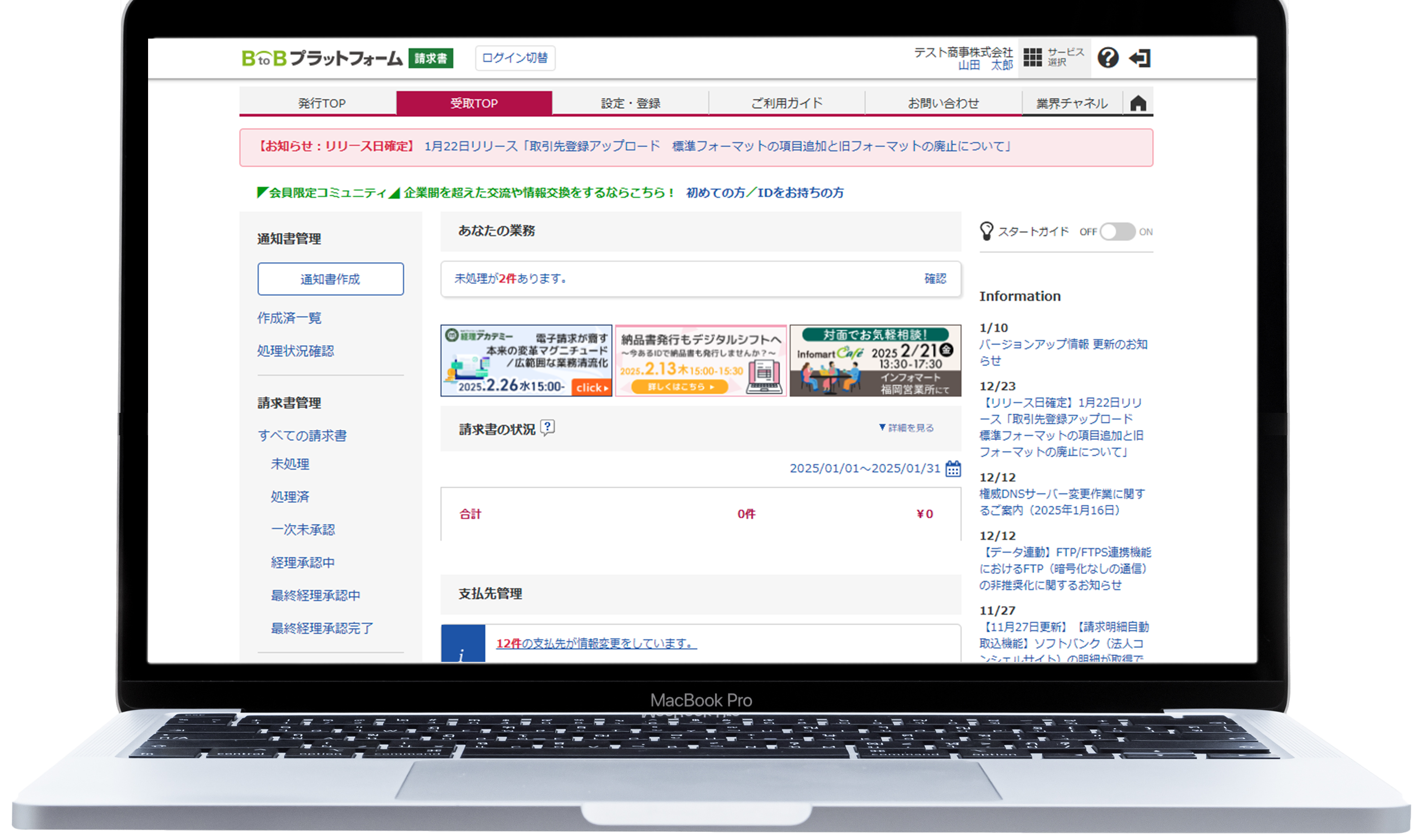Open the Infomart Café 2/21 banner

pos(875,361)
